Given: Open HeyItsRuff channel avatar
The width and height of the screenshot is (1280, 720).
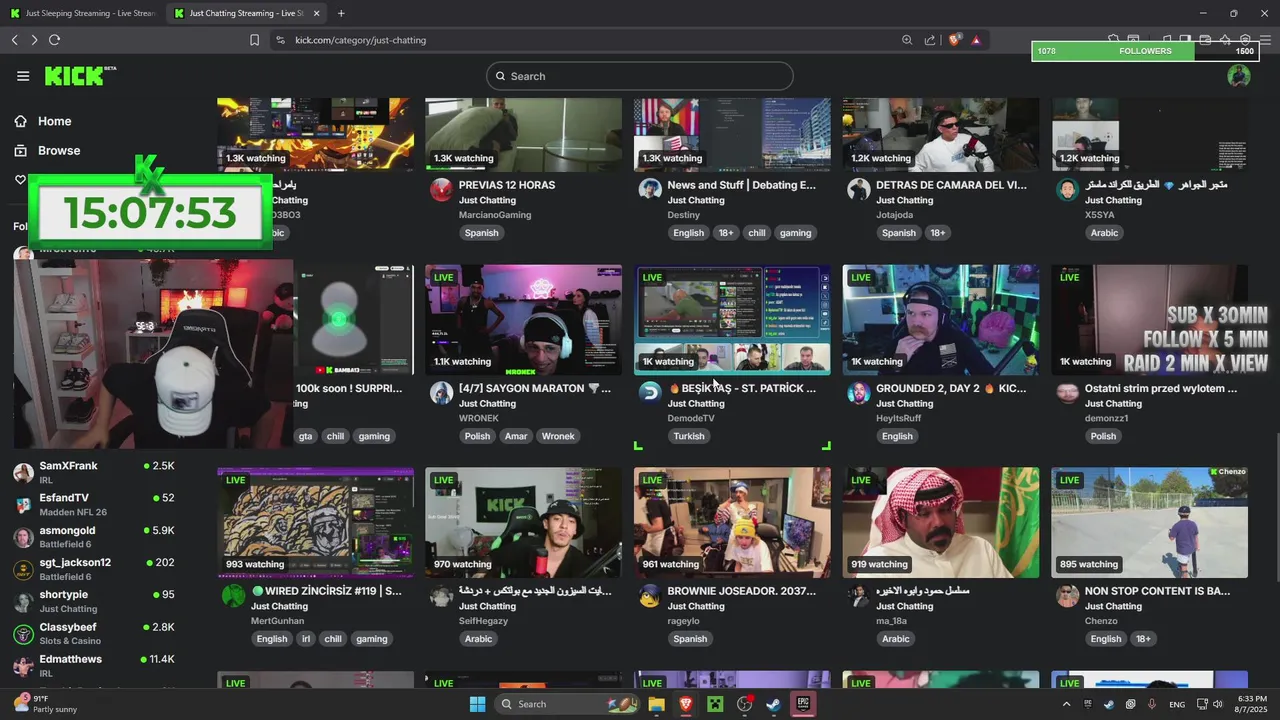Looking at the screenshot, I should pos(858,393).
